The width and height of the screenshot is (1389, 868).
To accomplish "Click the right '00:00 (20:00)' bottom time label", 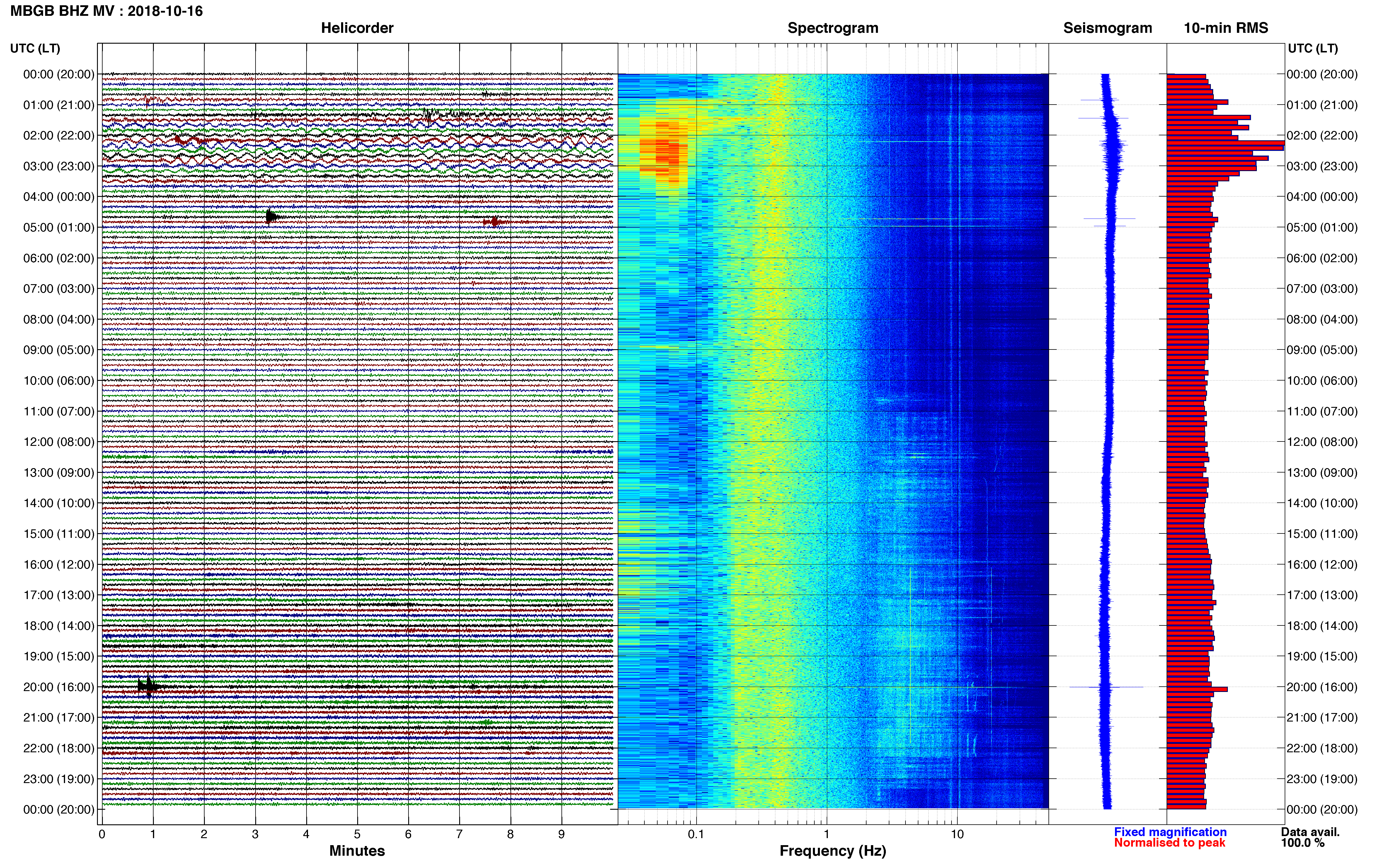I will coord(1322,809).
